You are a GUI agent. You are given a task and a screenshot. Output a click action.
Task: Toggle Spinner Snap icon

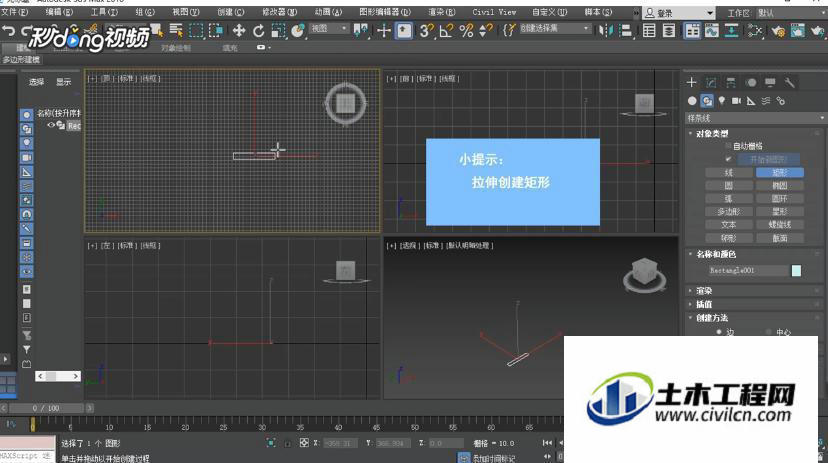(x=485, y=31)
